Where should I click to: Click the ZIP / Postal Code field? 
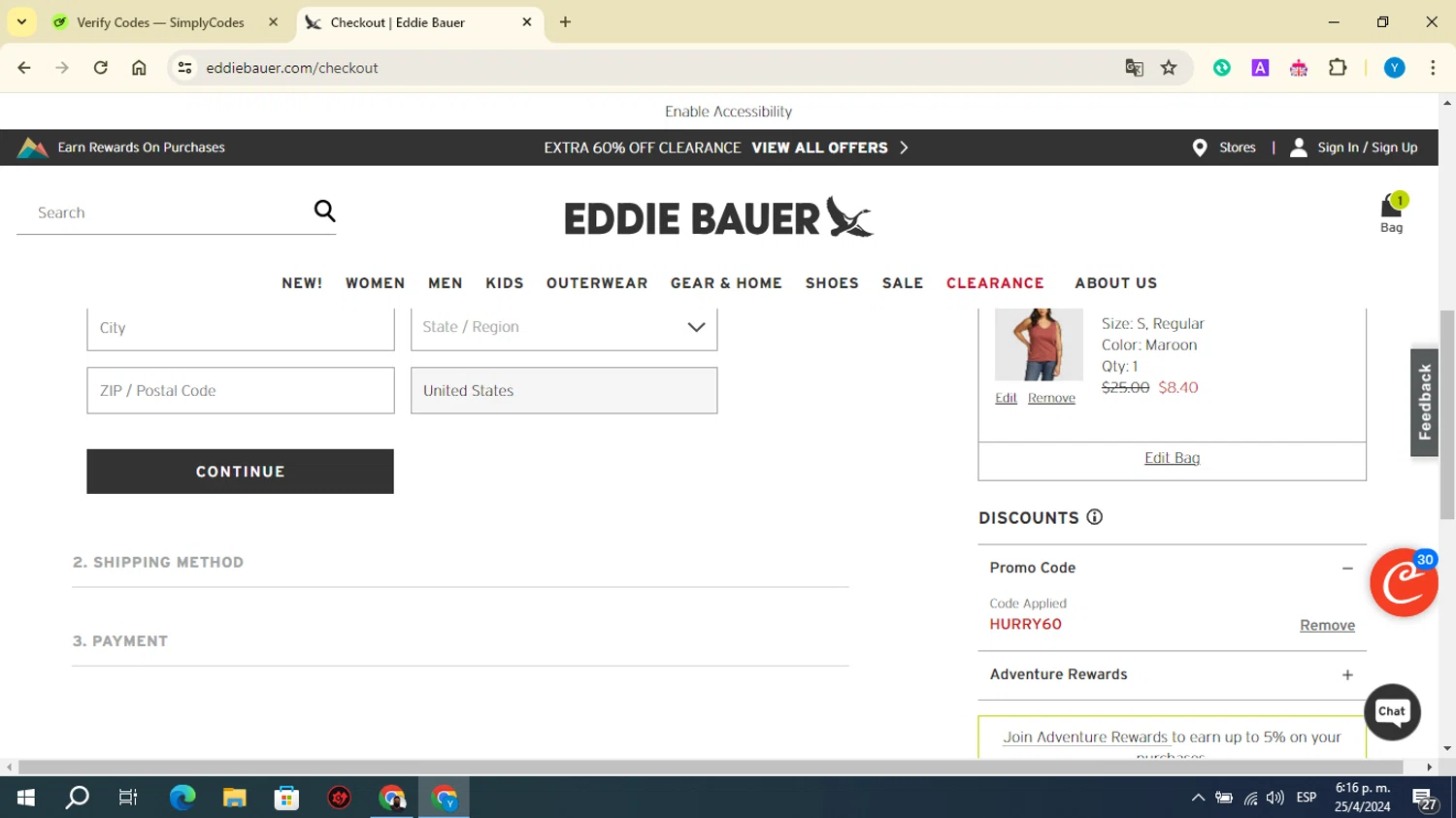241,390
